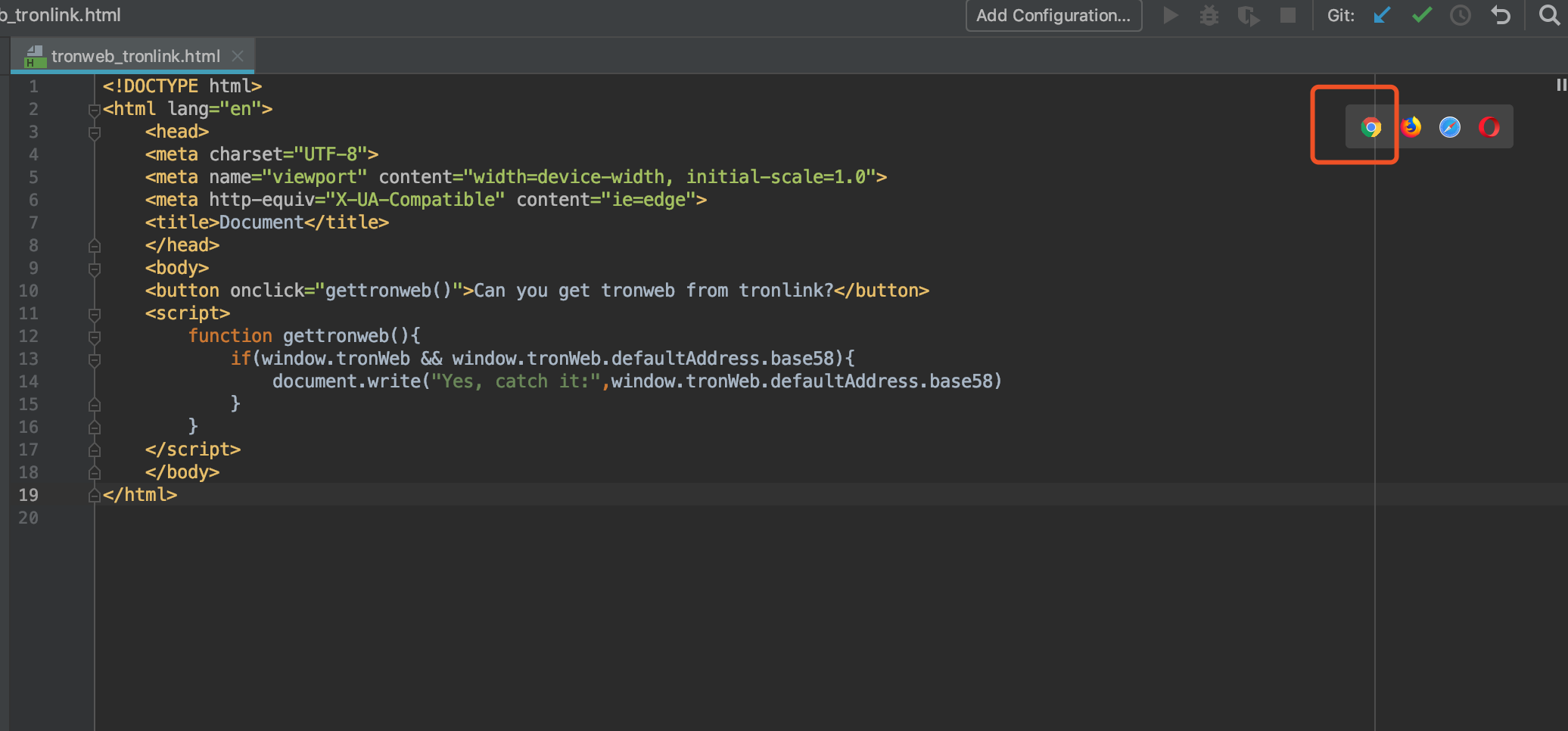Click the document.write statement
1568x731 pixels.
click(637, 381)
